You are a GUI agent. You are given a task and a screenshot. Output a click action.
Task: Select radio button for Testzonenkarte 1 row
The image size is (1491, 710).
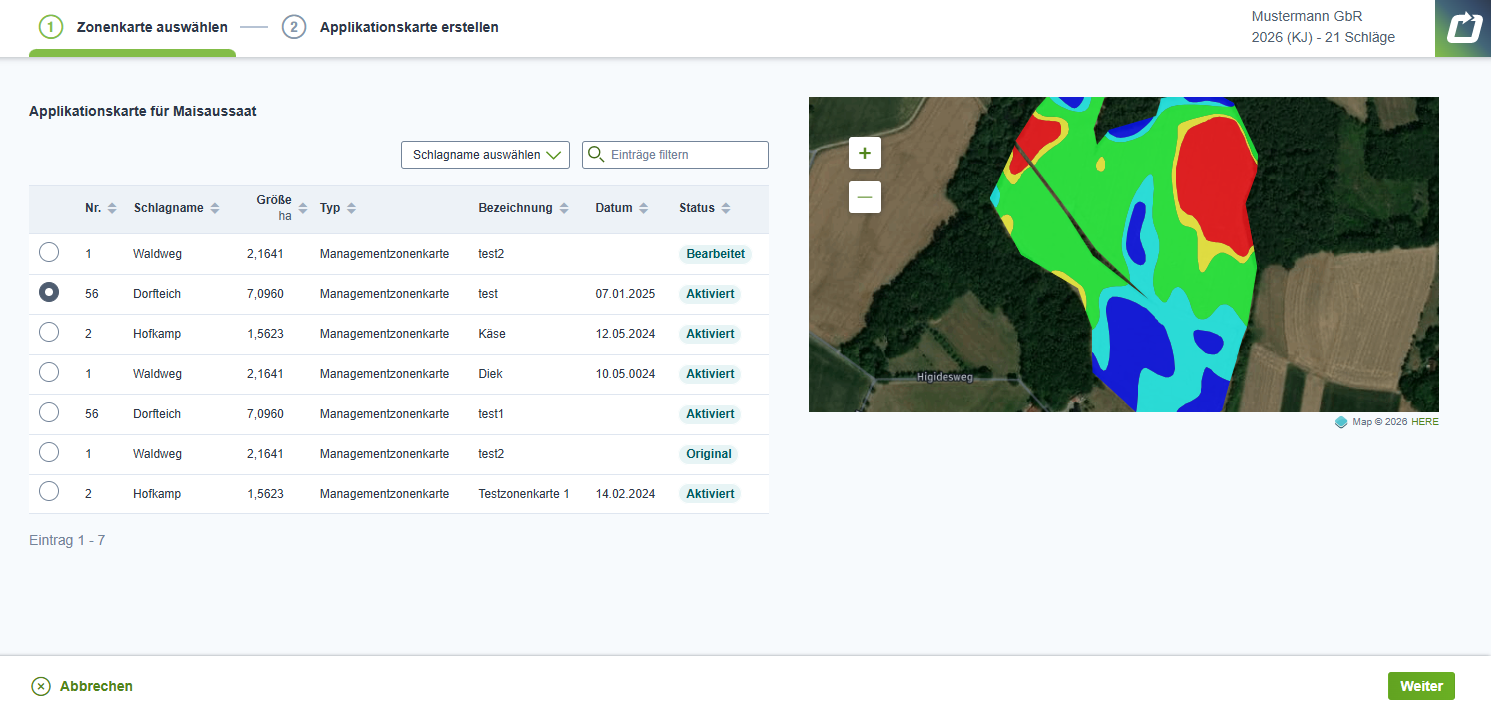(49, 493)
